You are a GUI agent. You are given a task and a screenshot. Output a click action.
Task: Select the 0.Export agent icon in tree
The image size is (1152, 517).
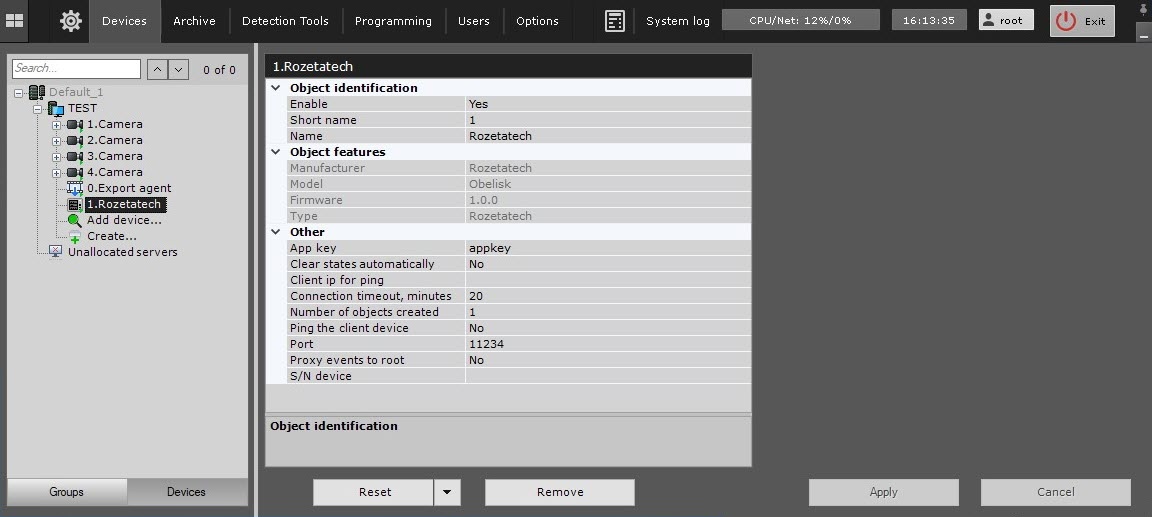coord(75,188)
